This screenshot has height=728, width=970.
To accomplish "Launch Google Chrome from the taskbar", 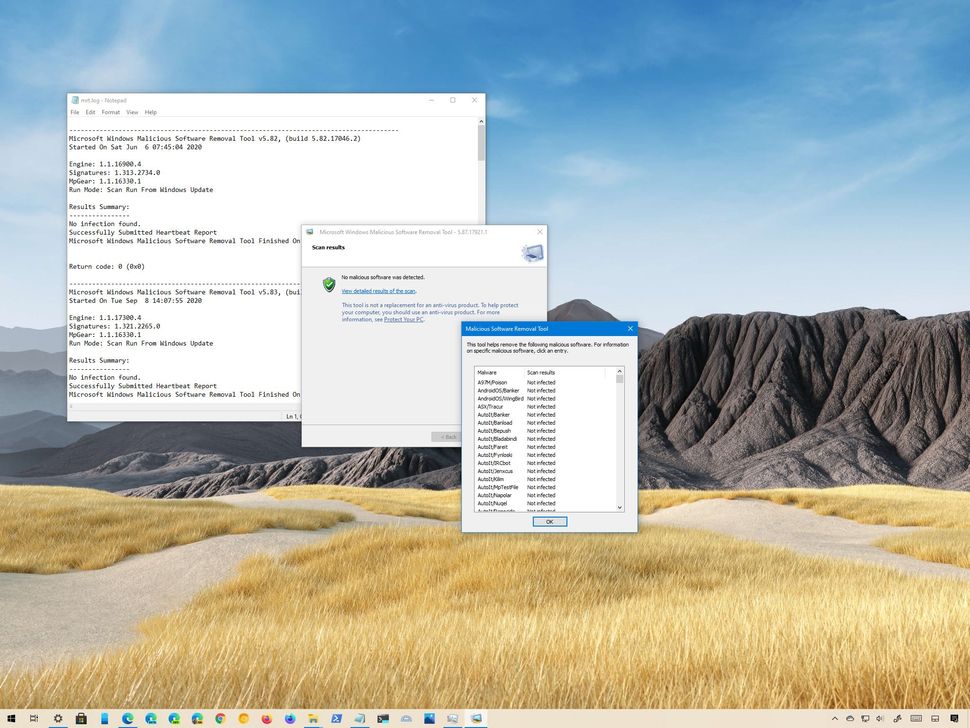I will 219,719.
